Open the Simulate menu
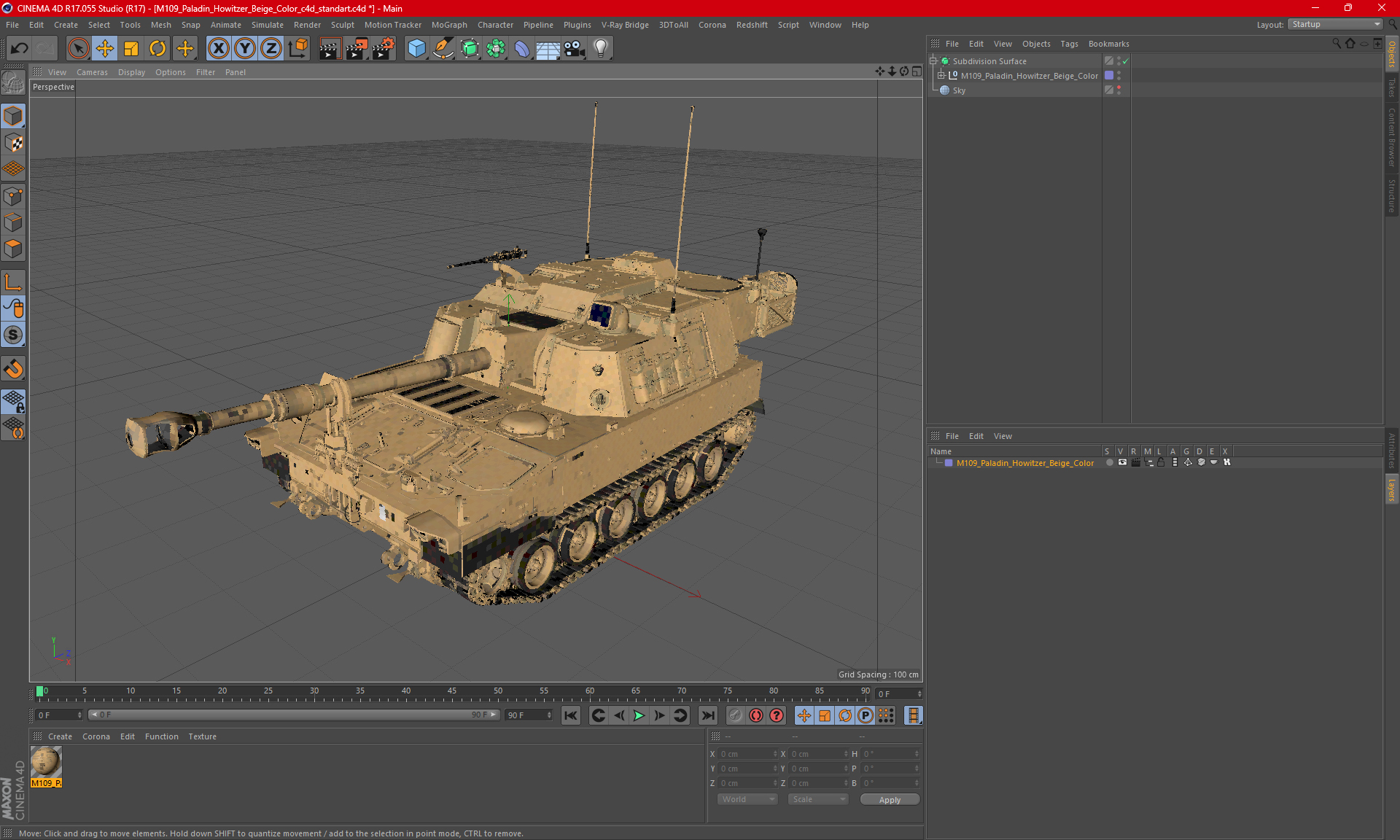This screenshot has height=840, width=1400. click(x=268, y=25)
